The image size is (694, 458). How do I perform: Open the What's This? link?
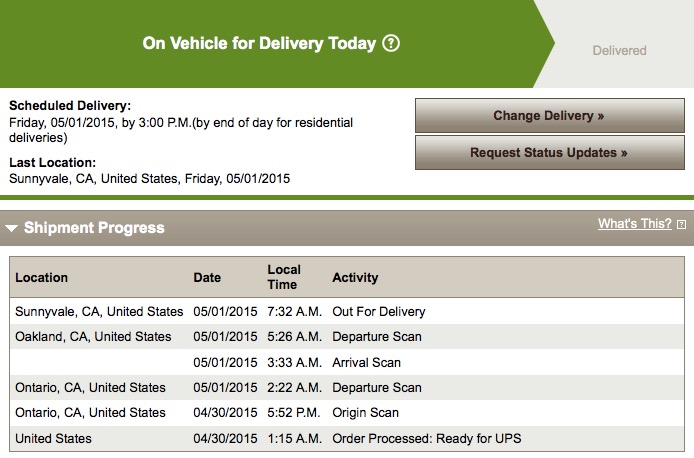[x=634, y=224]
